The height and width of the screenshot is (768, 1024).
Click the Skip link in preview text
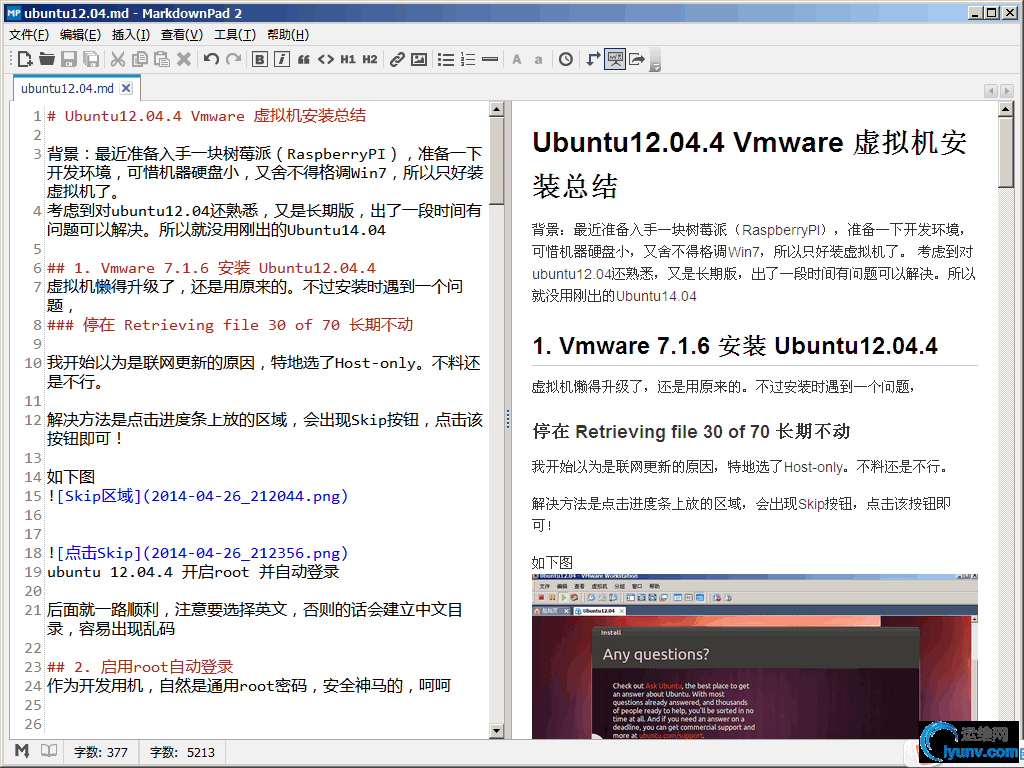pos(811,504)
